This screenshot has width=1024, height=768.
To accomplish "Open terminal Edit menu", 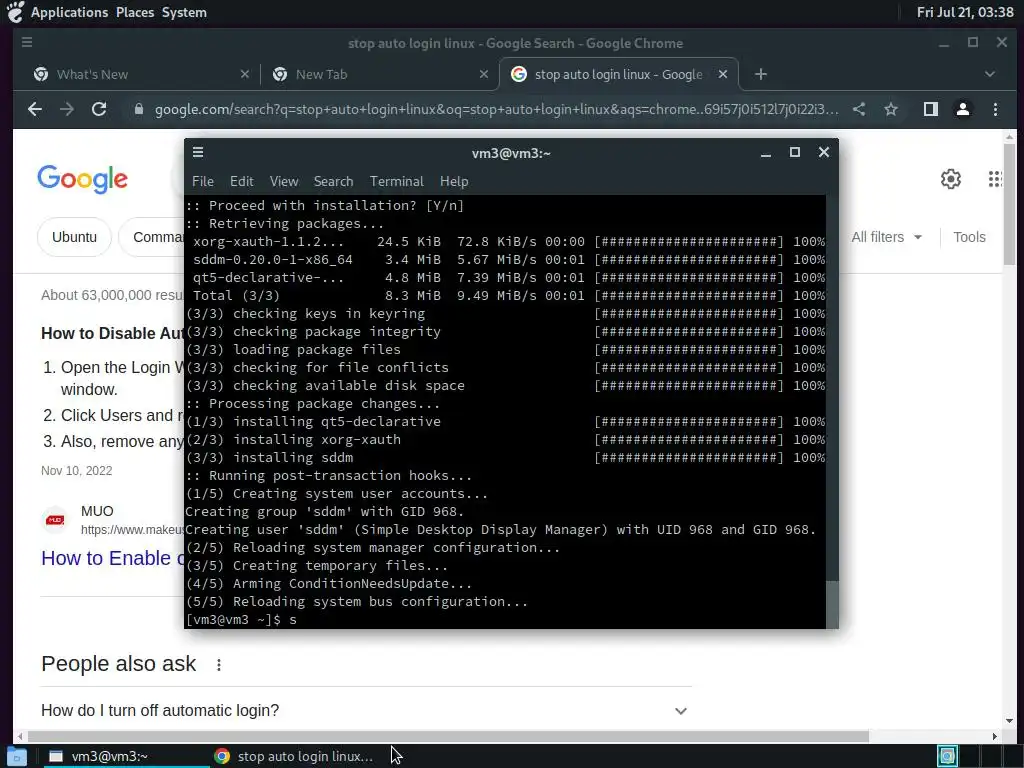I will point(242,182).
